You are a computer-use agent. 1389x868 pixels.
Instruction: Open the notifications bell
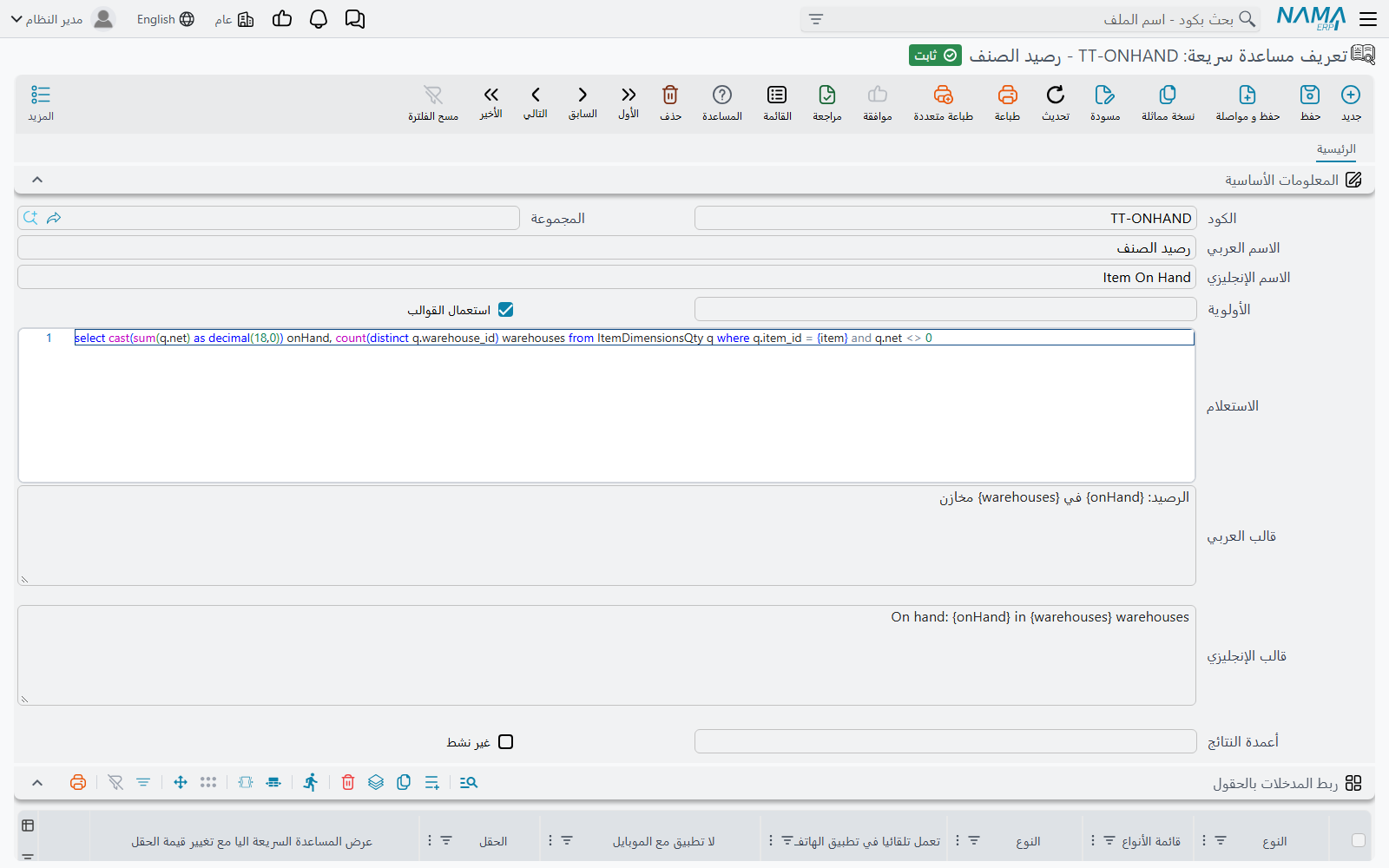pyautogui.click(x=319, y=19)
